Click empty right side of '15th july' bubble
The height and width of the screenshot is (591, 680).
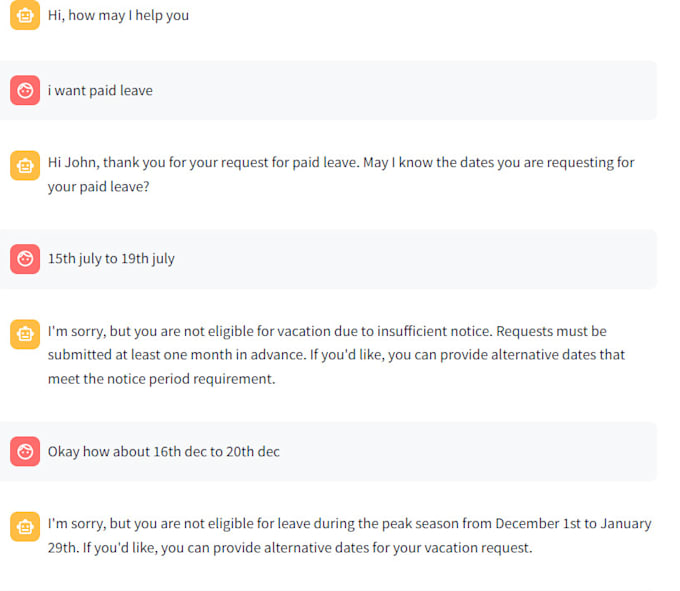click(x=450, y=259)
